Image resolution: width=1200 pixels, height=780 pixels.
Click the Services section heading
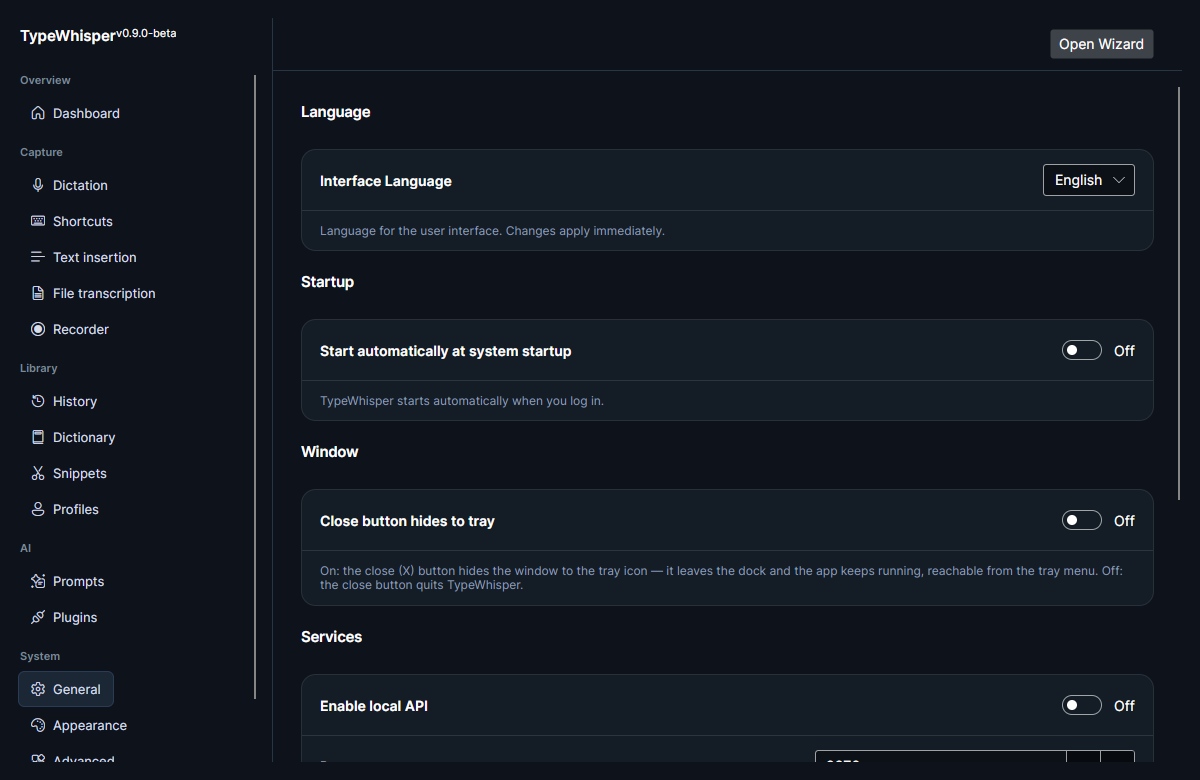(x=331, y=637)
